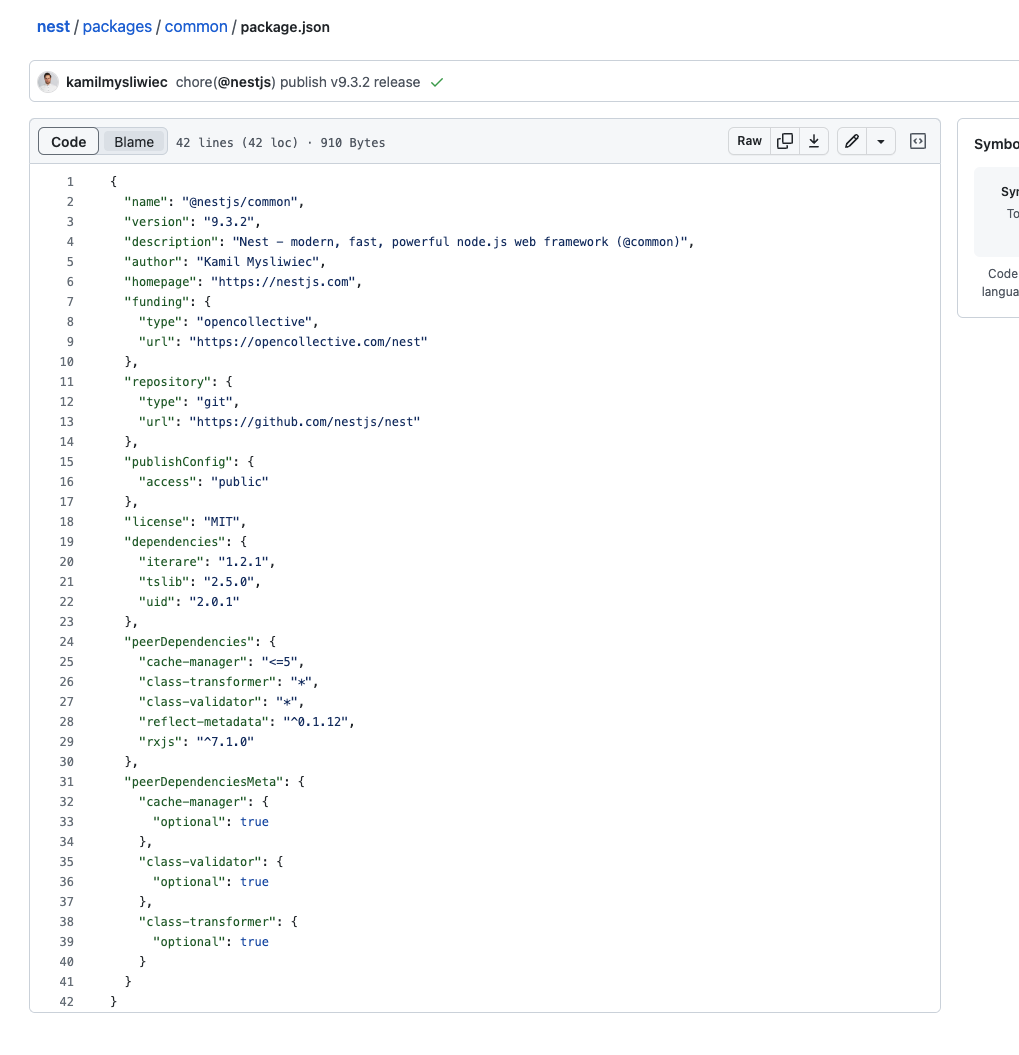This screenshot has height=1055, width=1019.
Task: Navigate to the nest repository breadcrumb
Action: [53, 26]
